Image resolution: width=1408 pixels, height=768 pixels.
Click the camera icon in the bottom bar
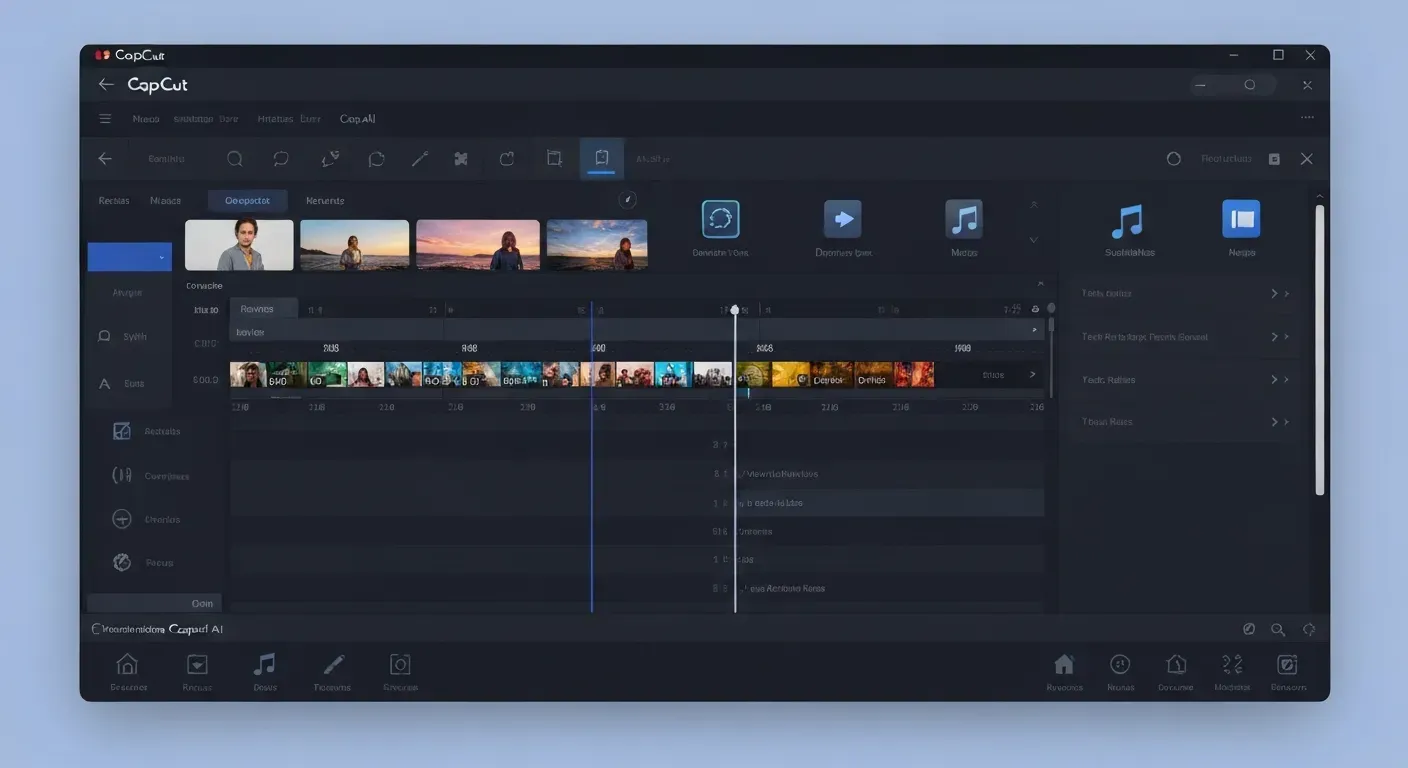400,663
